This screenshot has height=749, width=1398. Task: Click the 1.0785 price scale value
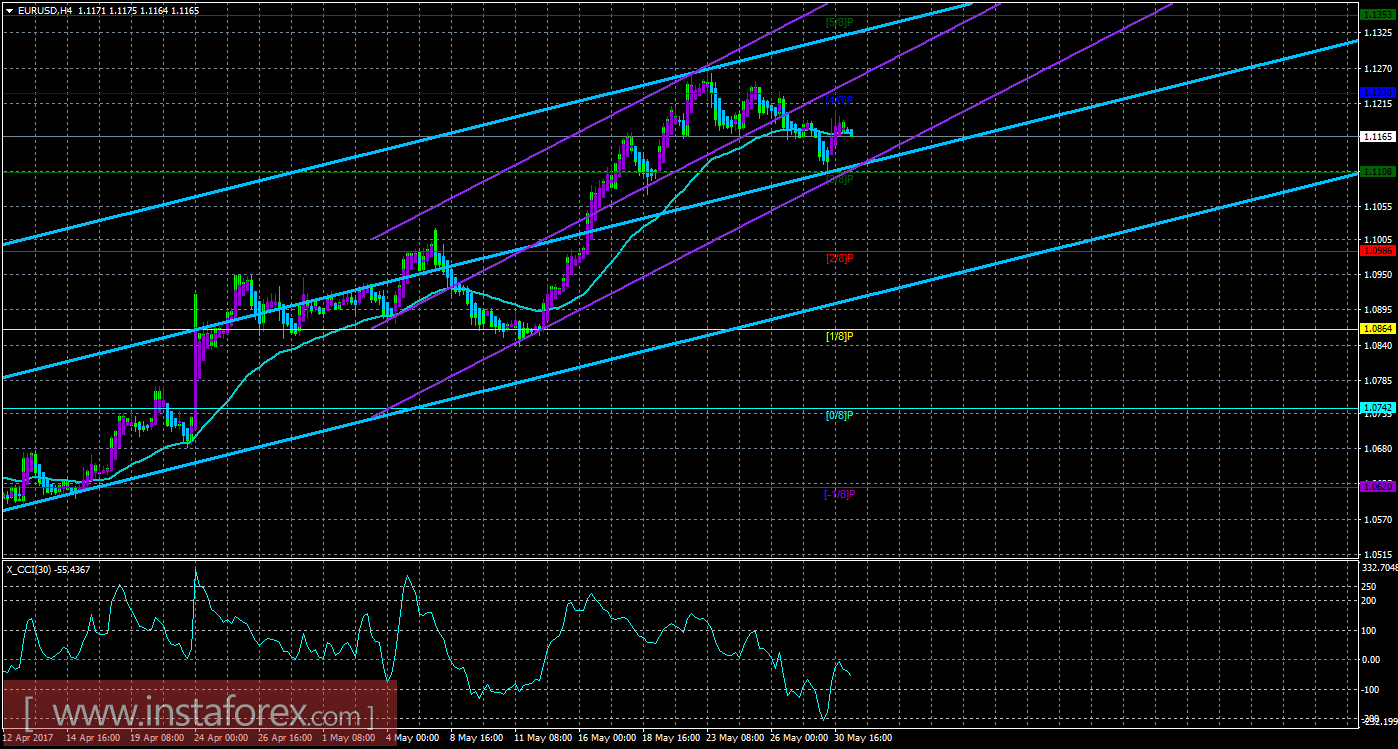(x=1377, y=380)
